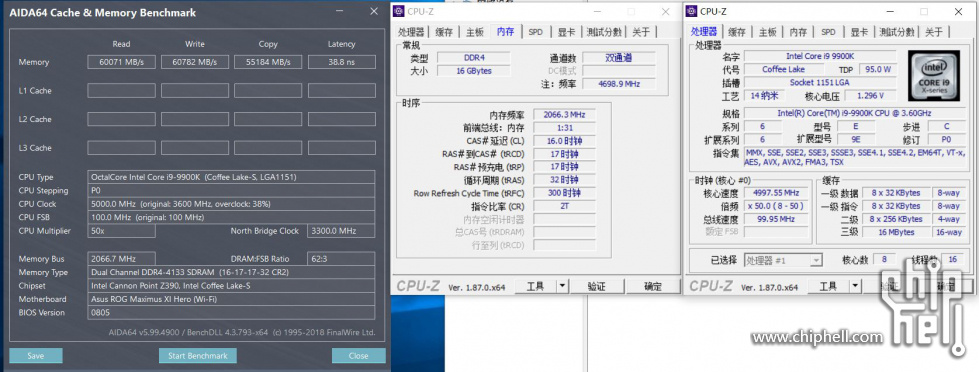
Task: Click 指令比率 value 2T
Action: coord(564,206)
